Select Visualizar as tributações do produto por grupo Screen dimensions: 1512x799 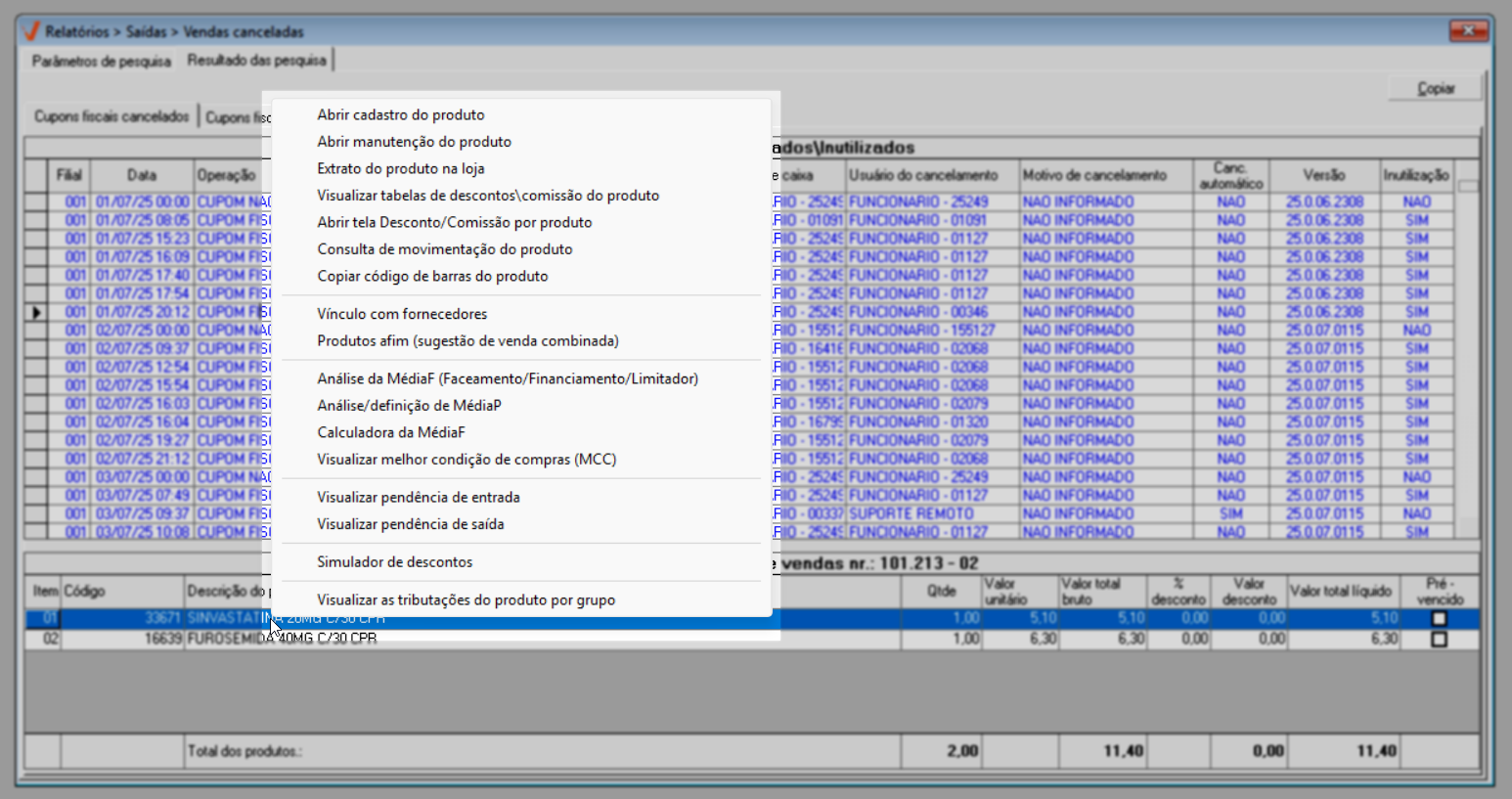click(x=466, y=599)
